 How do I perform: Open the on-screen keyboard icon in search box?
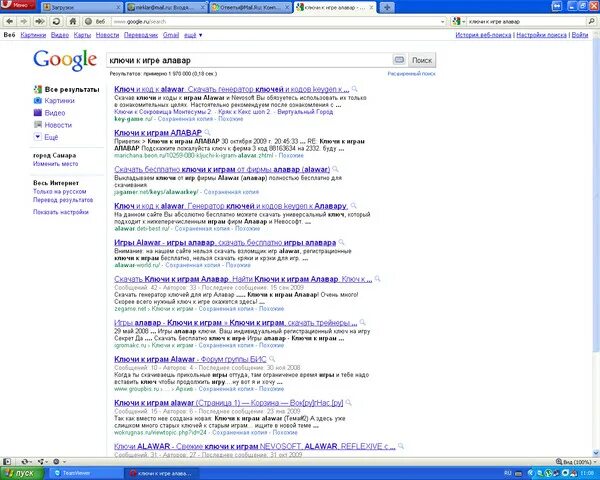click(x=399, y=60)
